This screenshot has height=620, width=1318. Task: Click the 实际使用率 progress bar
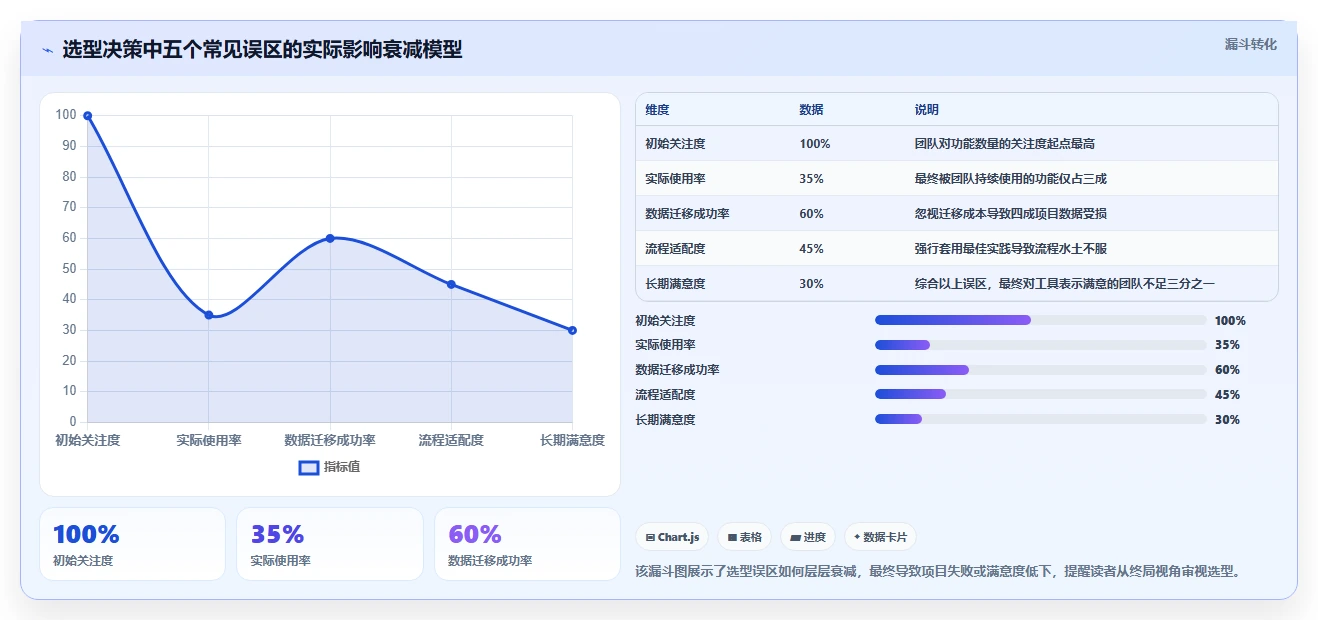1040,345
